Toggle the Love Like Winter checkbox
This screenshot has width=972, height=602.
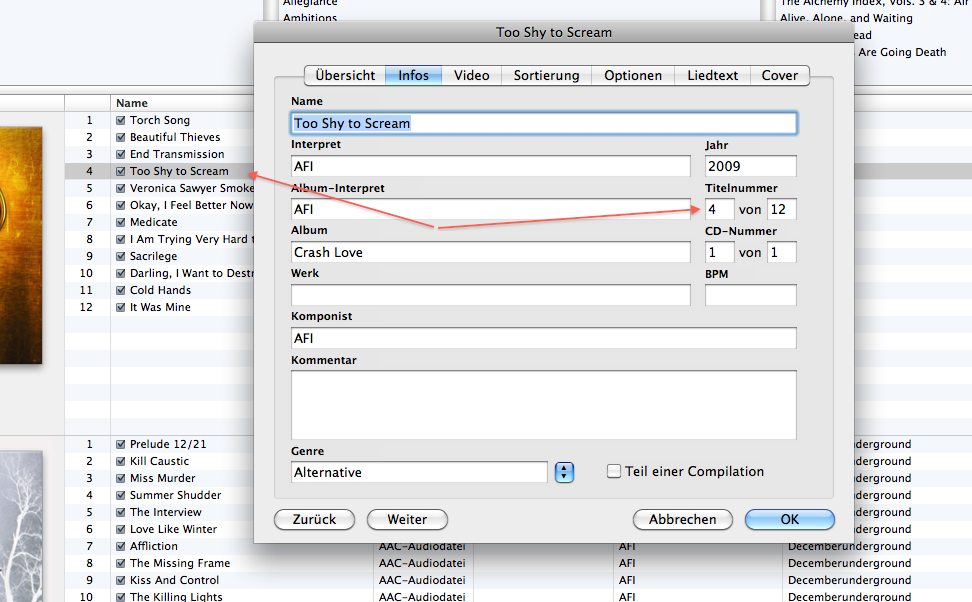tap(121, 529)
